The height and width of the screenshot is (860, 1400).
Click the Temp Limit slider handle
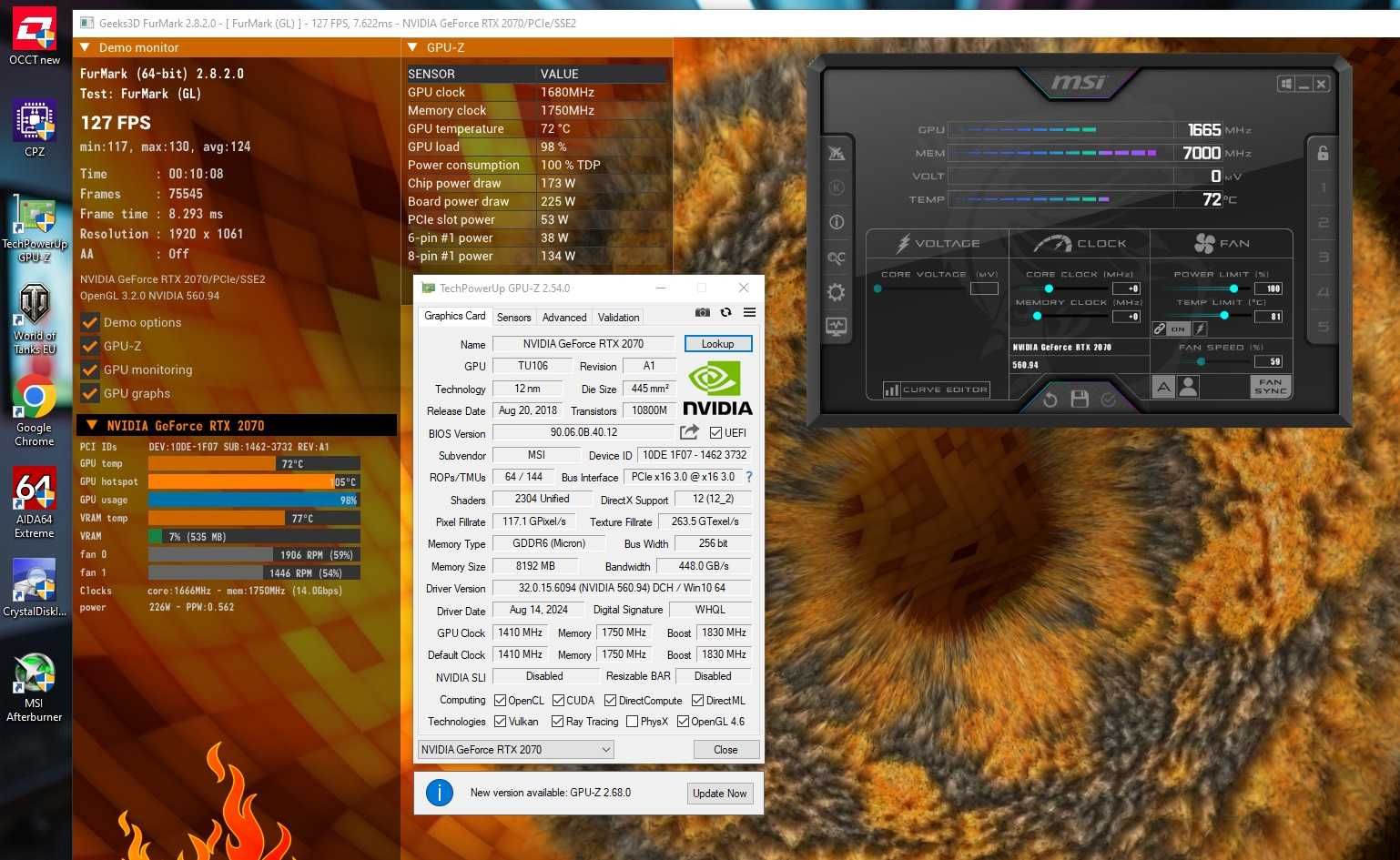click(1224, 316)
